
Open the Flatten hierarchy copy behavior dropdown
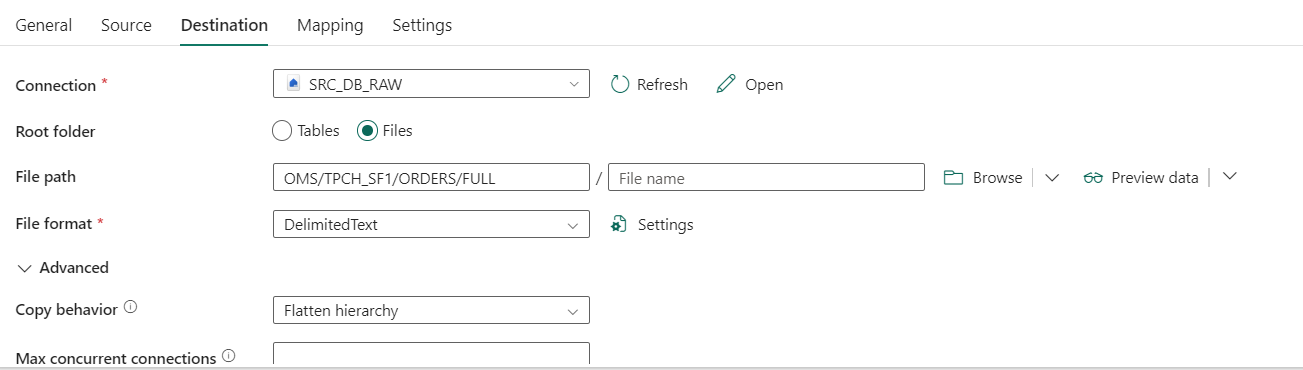coord(431,310)
